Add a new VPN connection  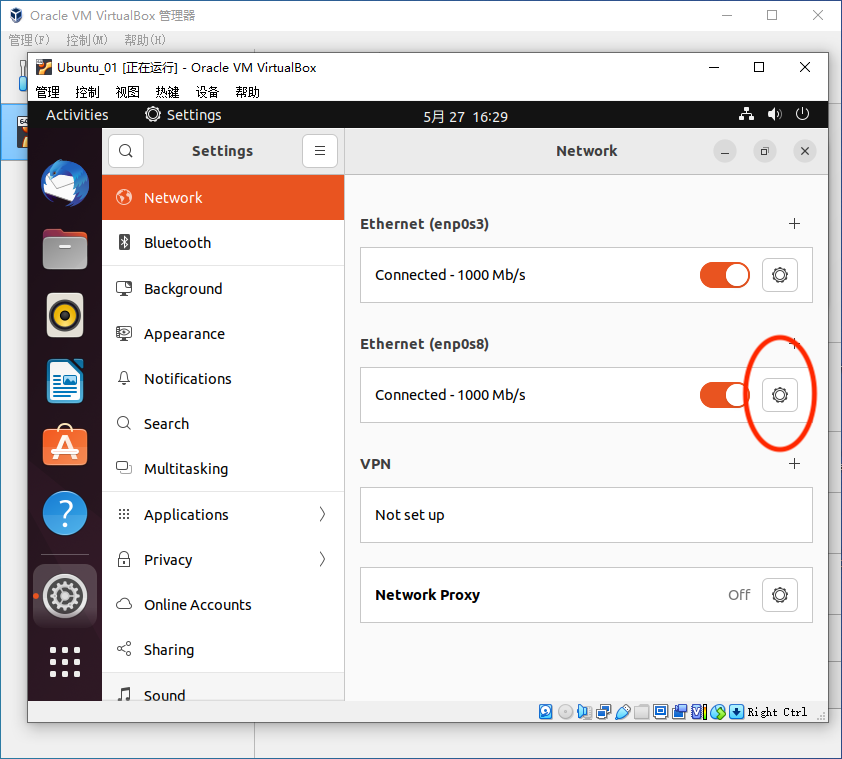tap(794, 464)
